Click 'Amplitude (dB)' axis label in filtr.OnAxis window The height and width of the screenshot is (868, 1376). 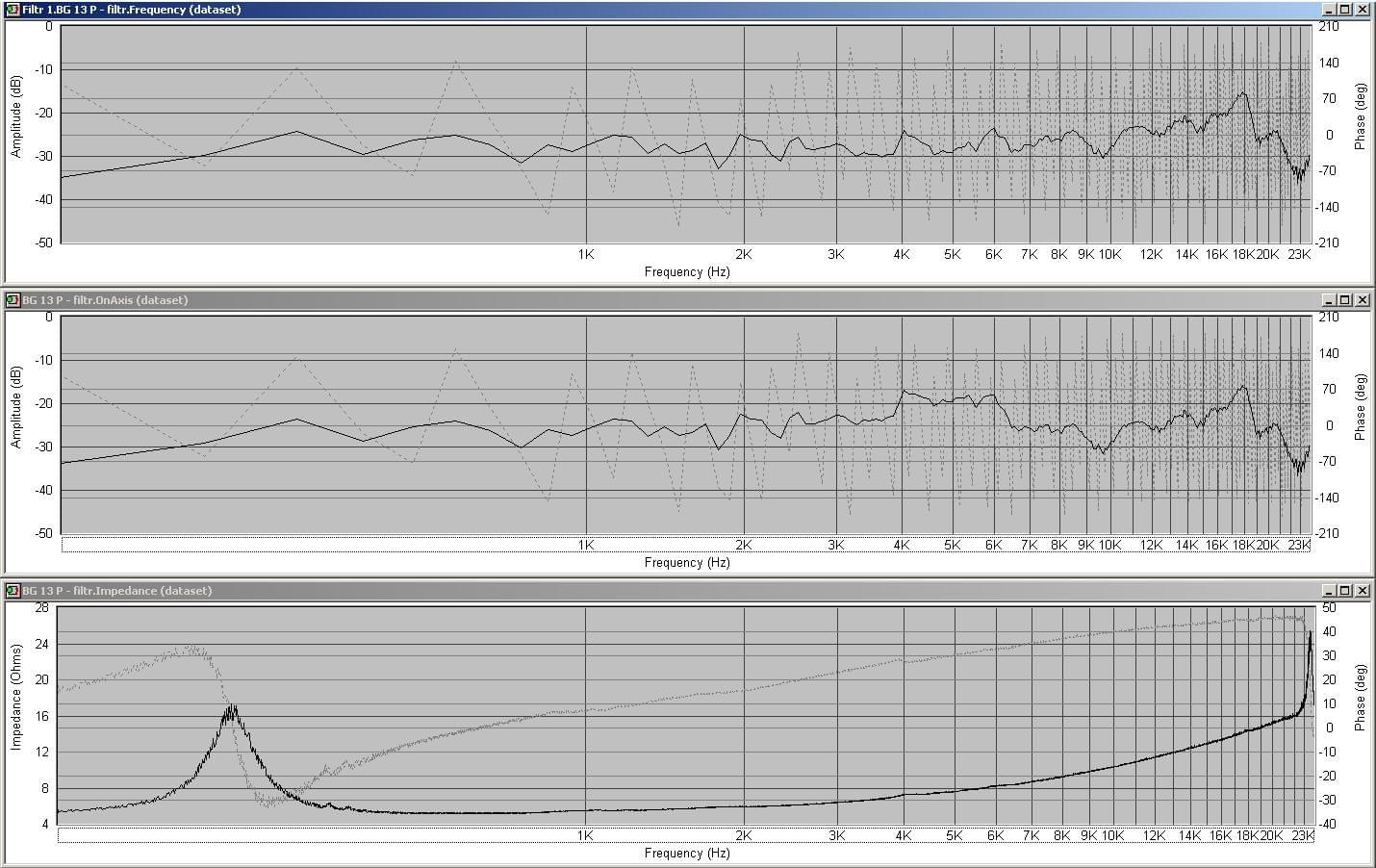pos(16,408)
